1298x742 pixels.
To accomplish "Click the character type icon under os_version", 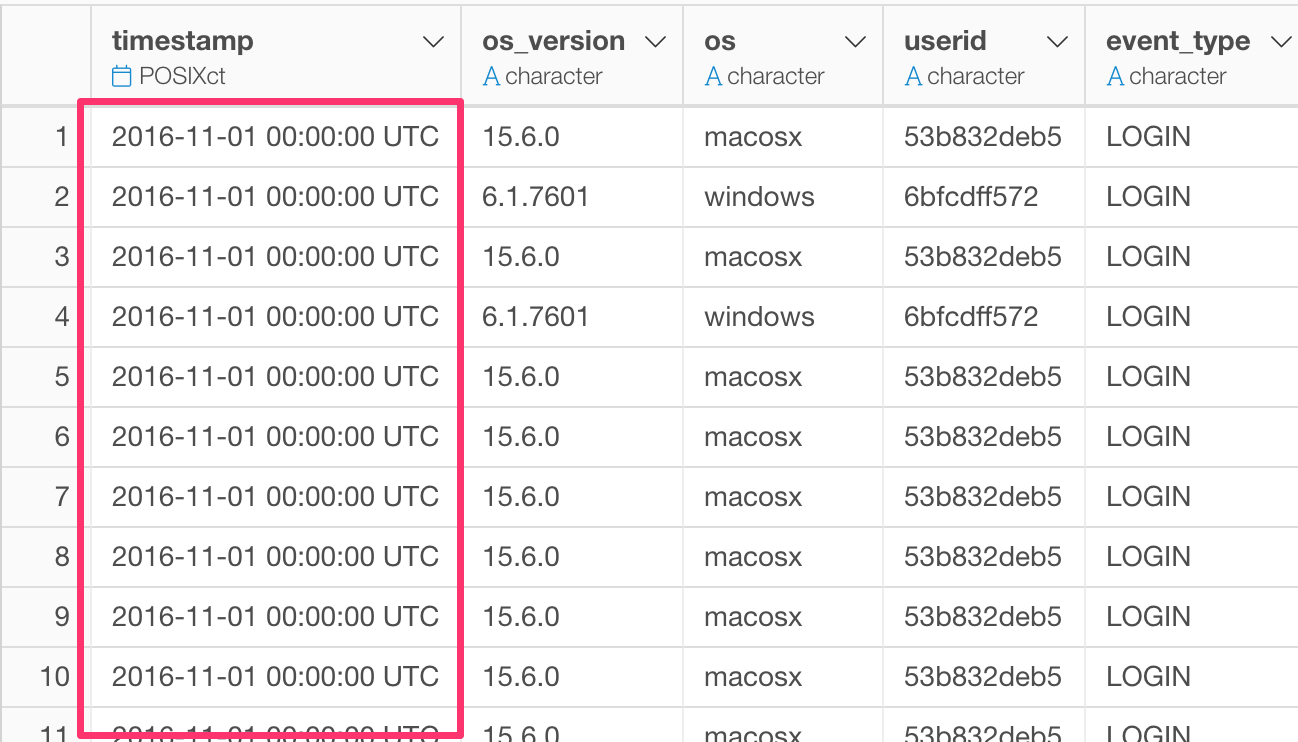I will point(491,76).
